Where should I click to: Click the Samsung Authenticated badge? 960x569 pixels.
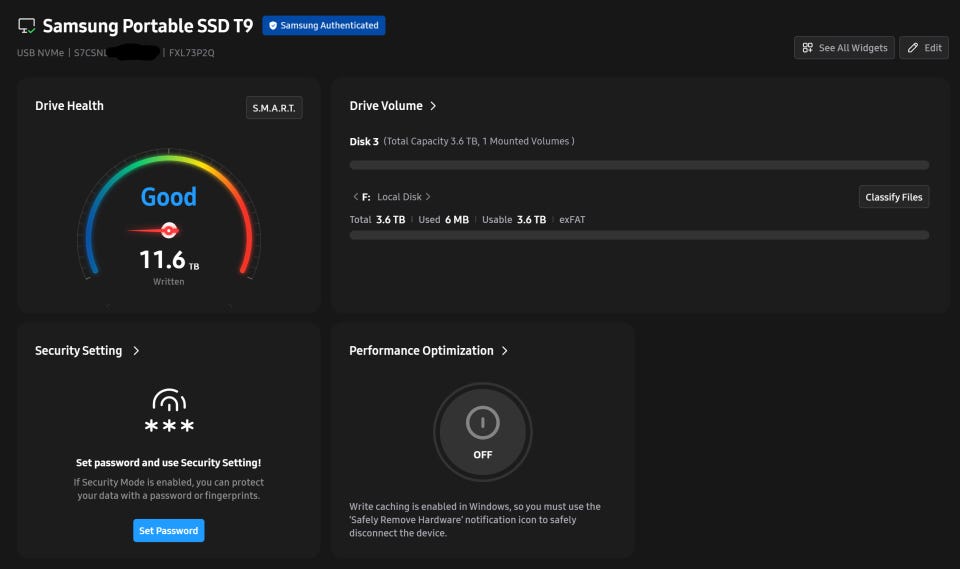click(324, 26)
